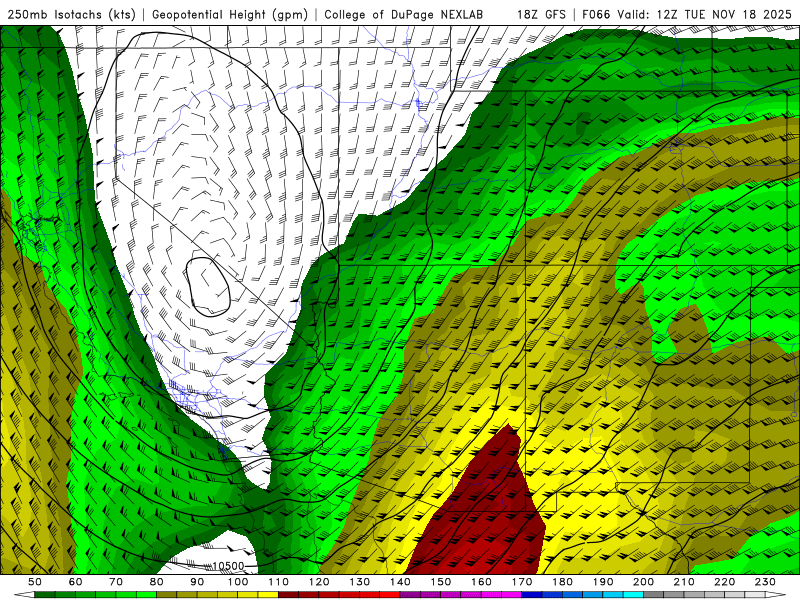
Task: Click the legend value 180
Action: 562,582
